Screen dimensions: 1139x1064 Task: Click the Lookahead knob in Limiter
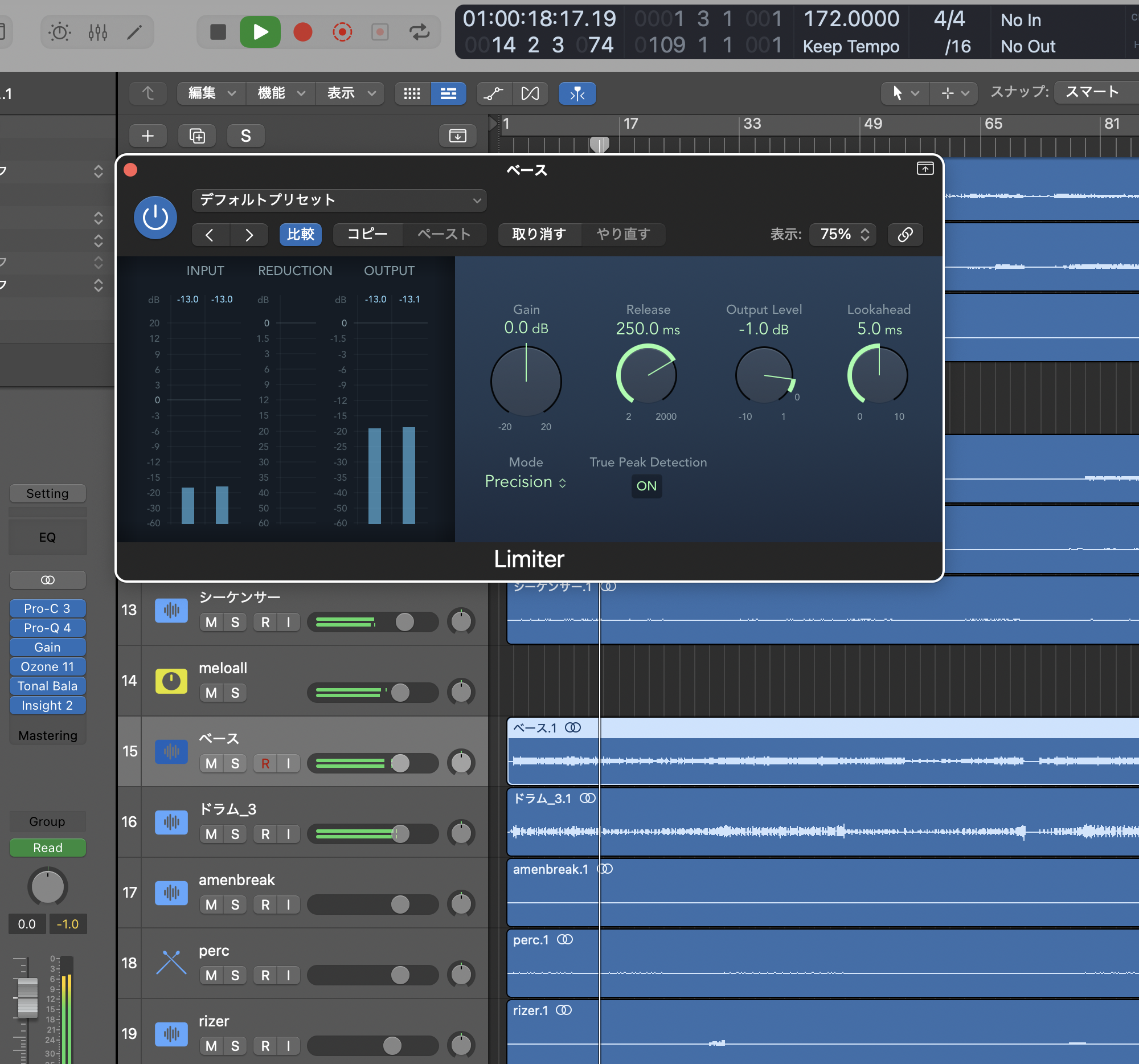[878, 375]
